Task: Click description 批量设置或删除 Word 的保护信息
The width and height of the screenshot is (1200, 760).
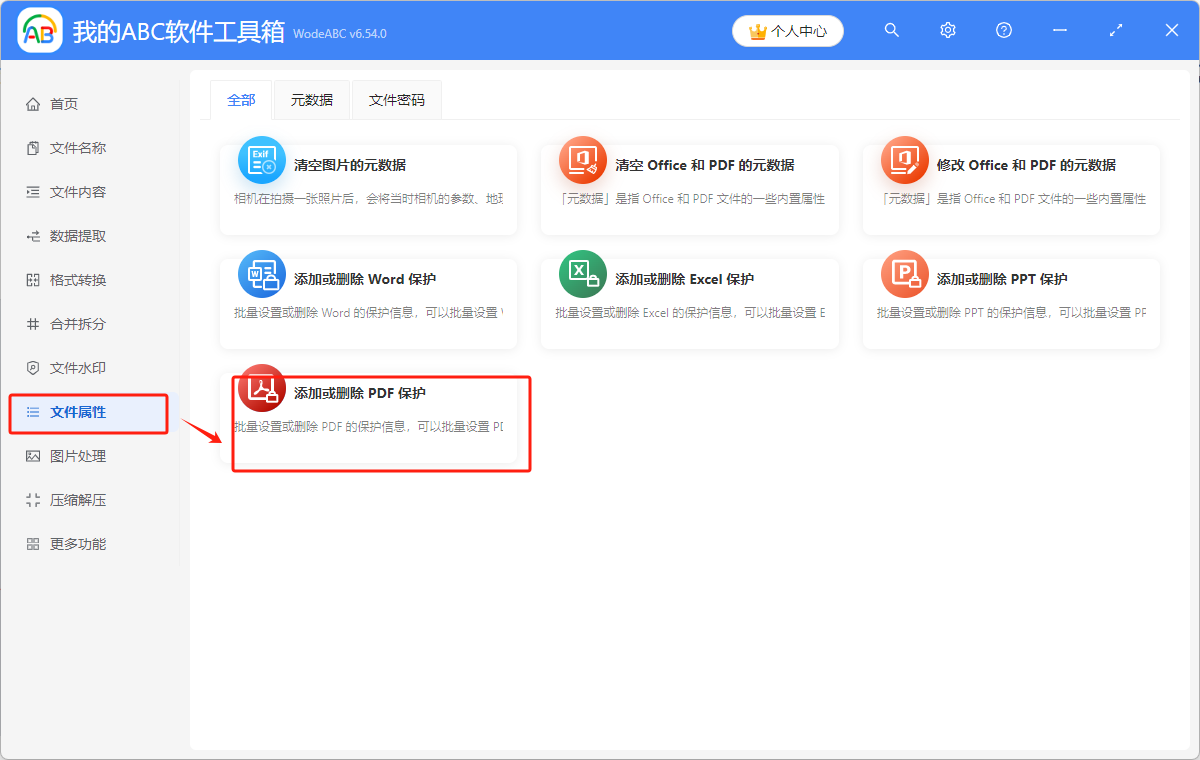Action: (x=368, y=313)
